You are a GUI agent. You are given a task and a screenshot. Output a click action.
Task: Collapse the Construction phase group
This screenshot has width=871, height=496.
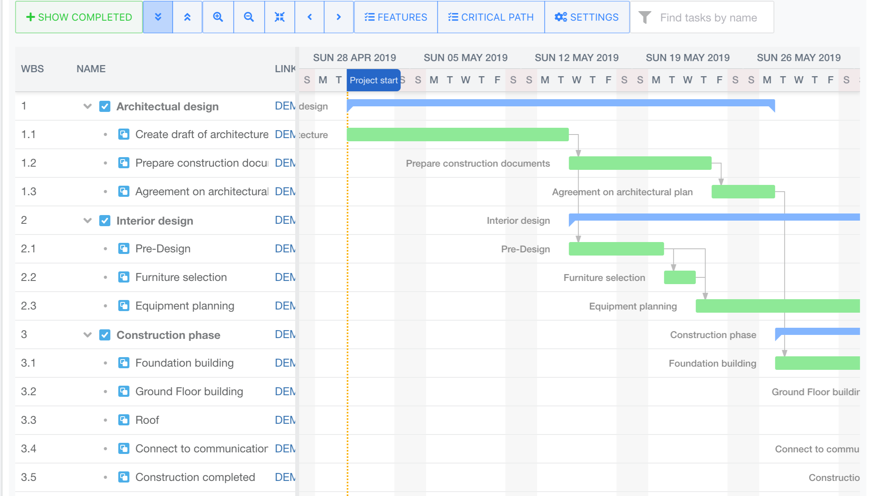tap(87, 335)
